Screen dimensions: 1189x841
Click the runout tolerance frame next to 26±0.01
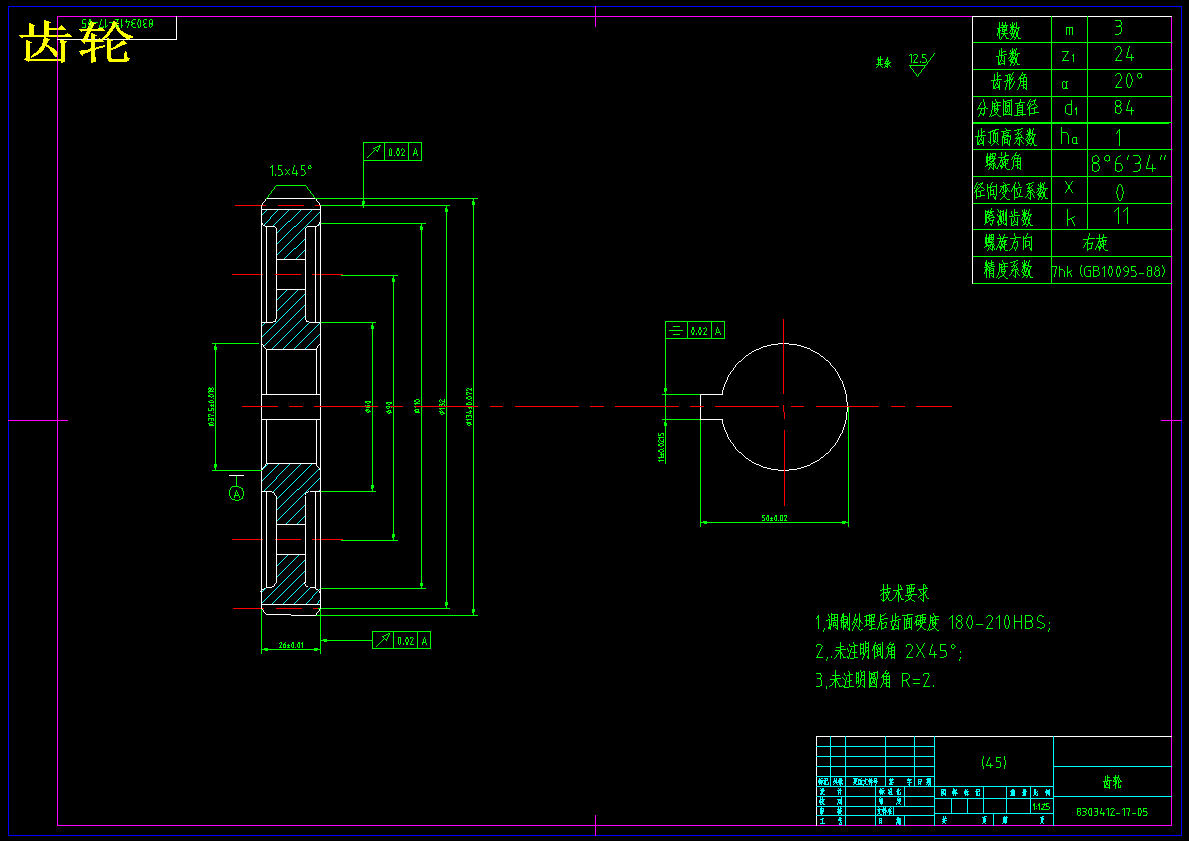tap(401, 641)
